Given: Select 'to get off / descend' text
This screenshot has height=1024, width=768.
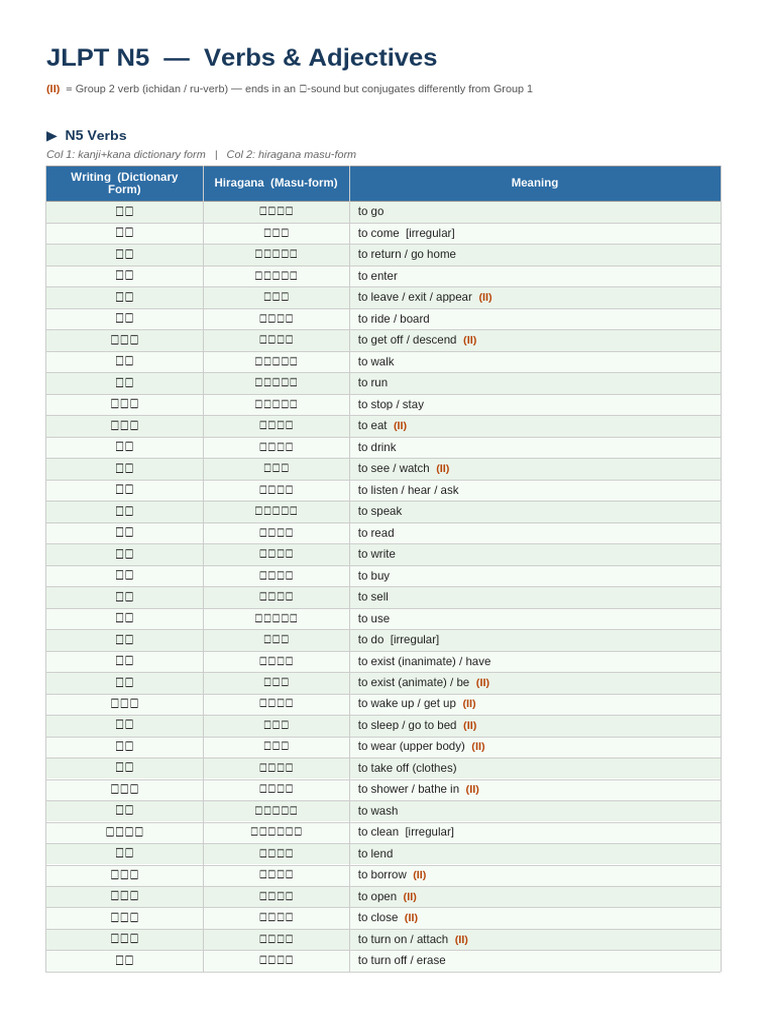Looking at the screenshot, I should pyautogui.click(x=407, y=340).
